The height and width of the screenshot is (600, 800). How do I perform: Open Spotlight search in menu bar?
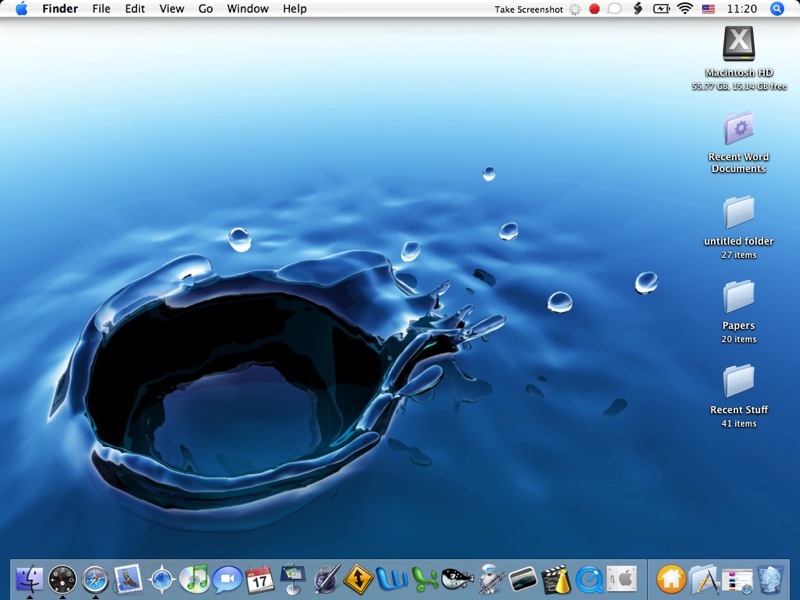777,9
